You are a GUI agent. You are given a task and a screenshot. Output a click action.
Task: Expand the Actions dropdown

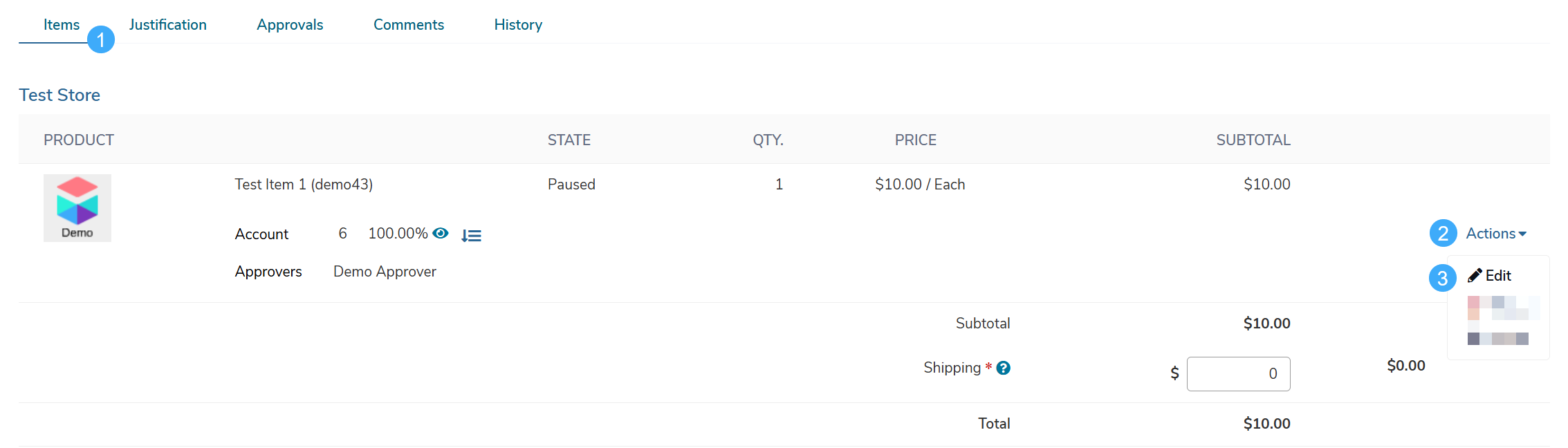point(1496,234)
